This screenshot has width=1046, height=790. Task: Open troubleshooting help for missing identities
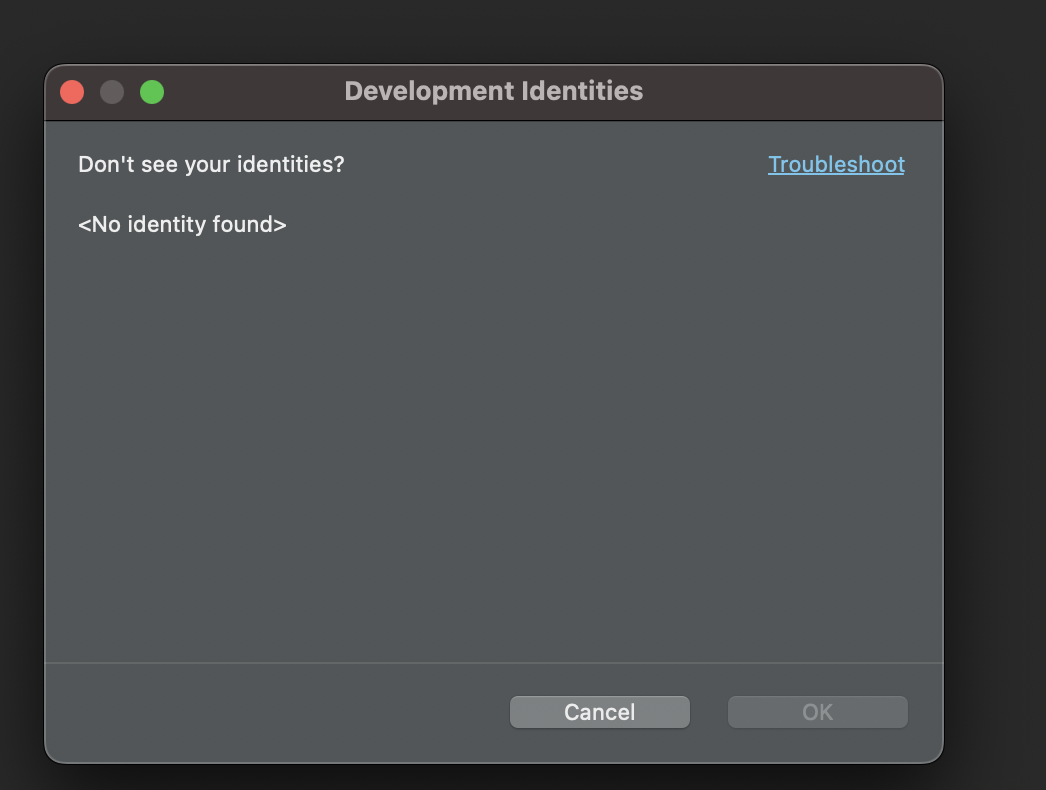coord(836,165)
